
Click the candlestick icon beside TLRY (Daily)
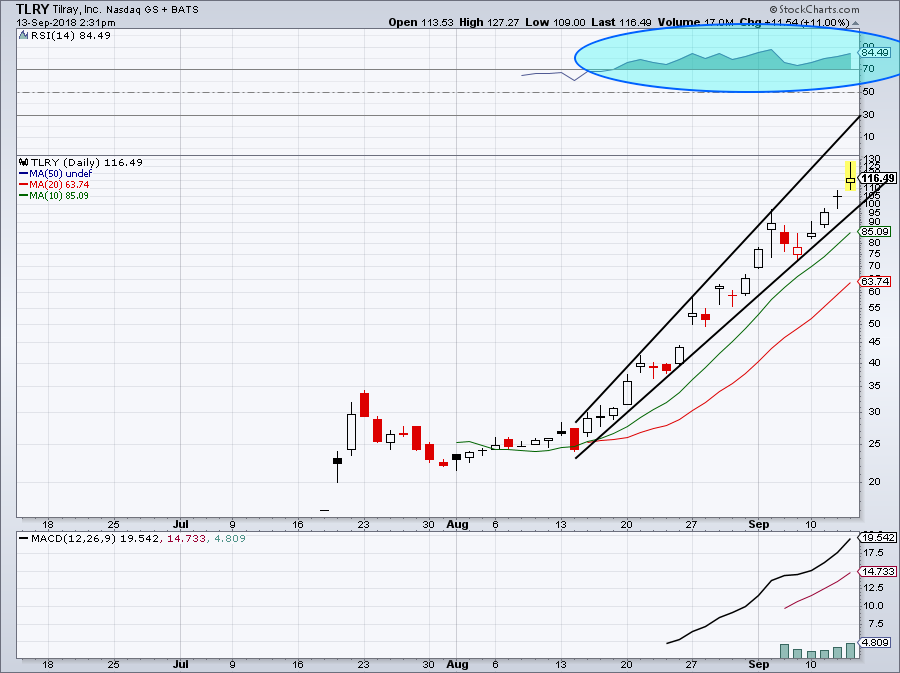click(24, 162)
